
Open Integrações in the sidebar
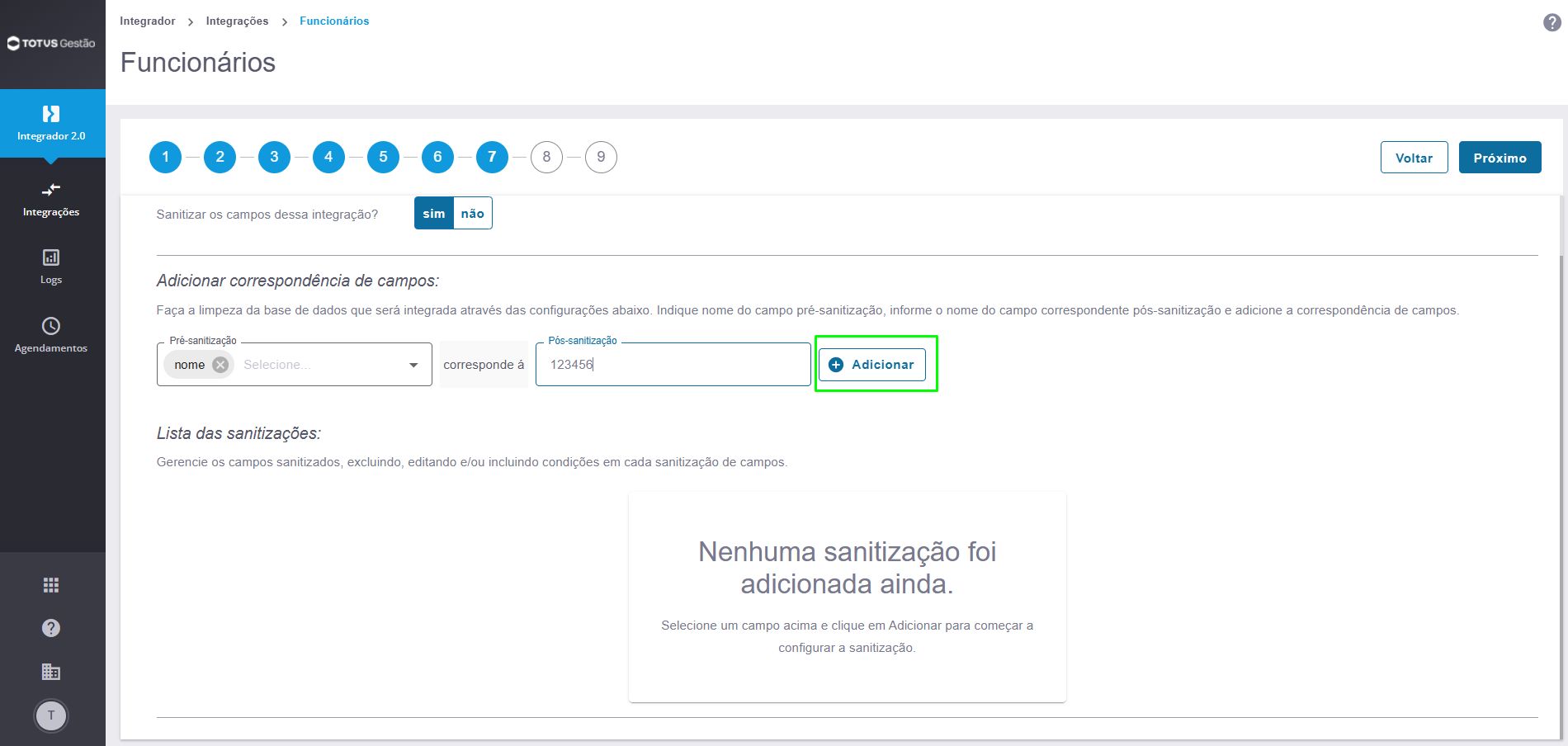tap(51, 201)
